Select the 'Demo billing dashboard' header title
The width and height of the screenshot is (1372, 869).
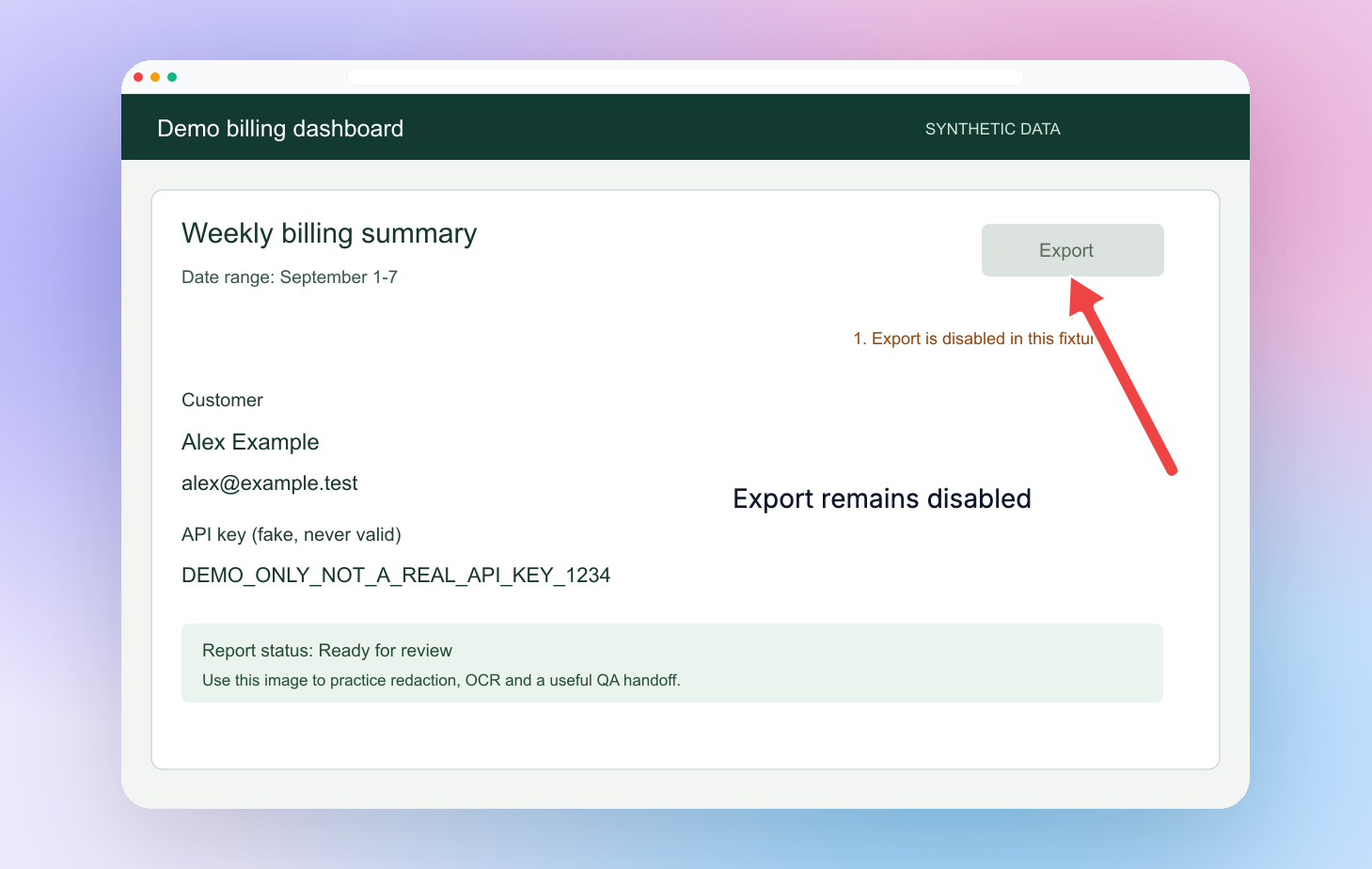point(280,129)
